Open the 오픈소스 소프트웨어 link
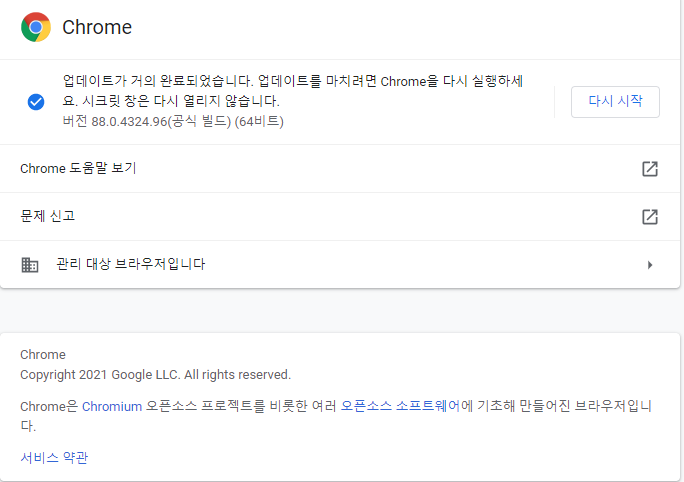Screen dimensions: 684x482 (x=400, y=406)
